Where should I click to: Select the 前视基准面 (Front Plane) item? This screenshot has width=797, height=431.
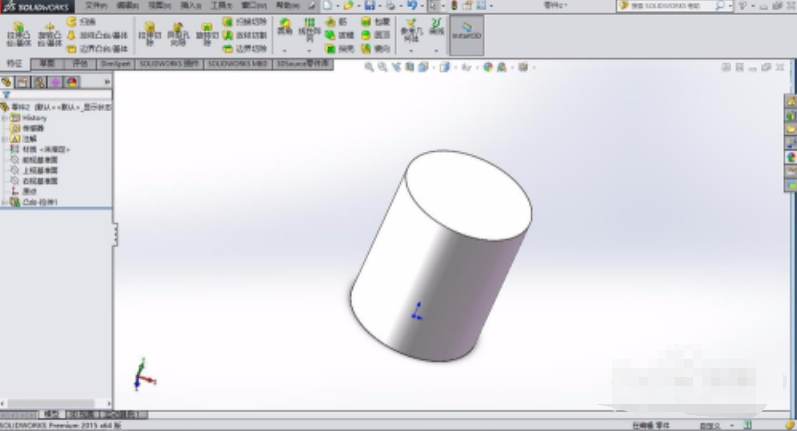[34, 160]
